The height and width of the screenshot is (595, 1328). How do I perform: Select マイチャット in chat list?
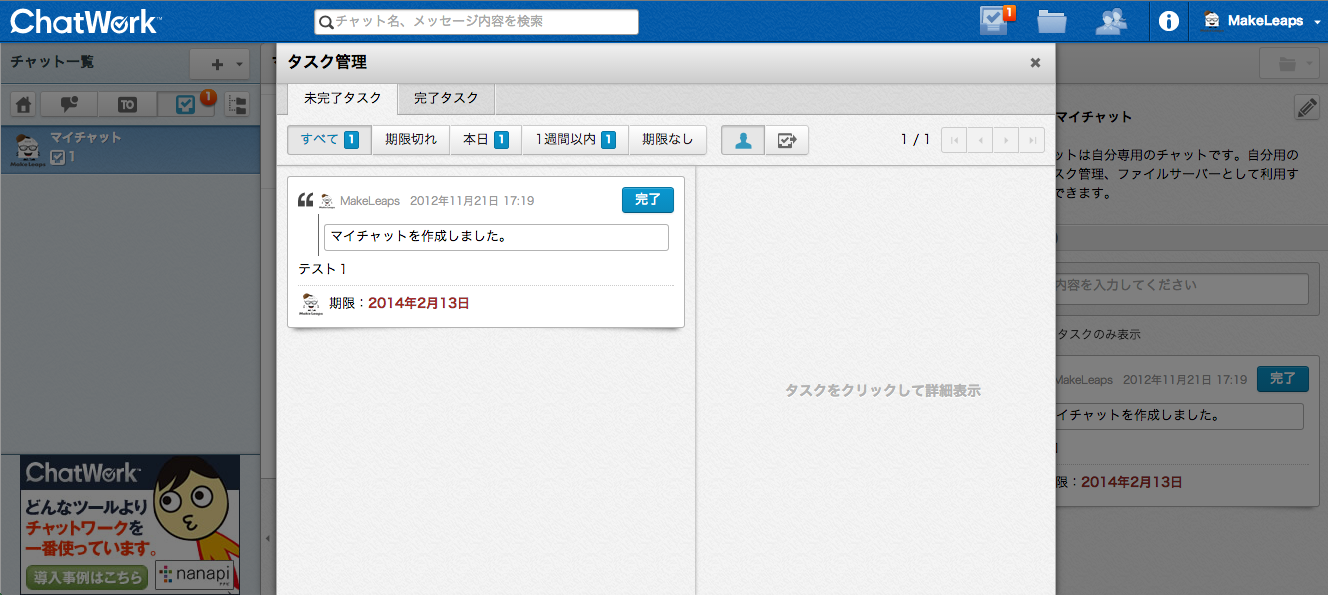(130, 147)
